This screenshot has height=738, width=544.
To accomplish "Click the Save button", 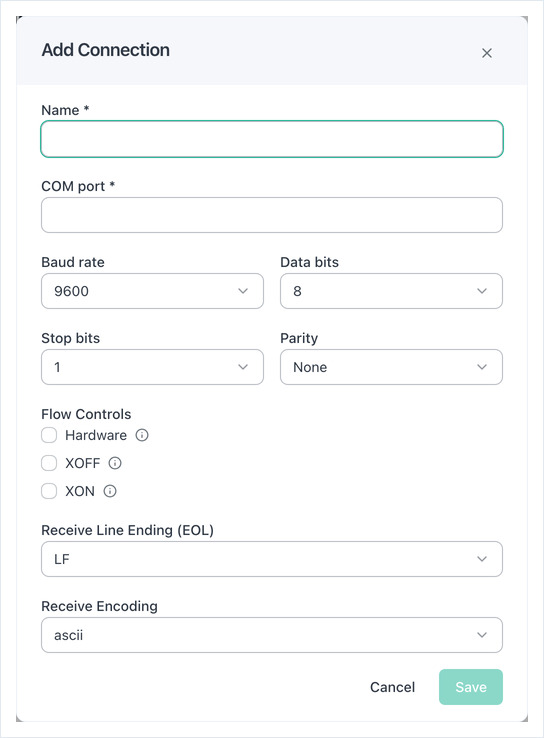I will click(x=471, y=687).
